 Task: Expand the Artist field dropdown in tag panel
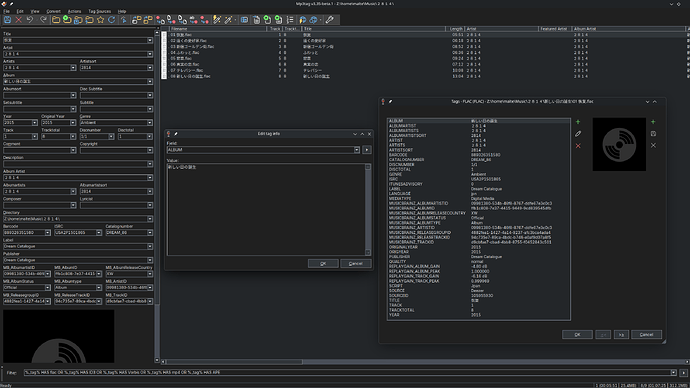150,54
